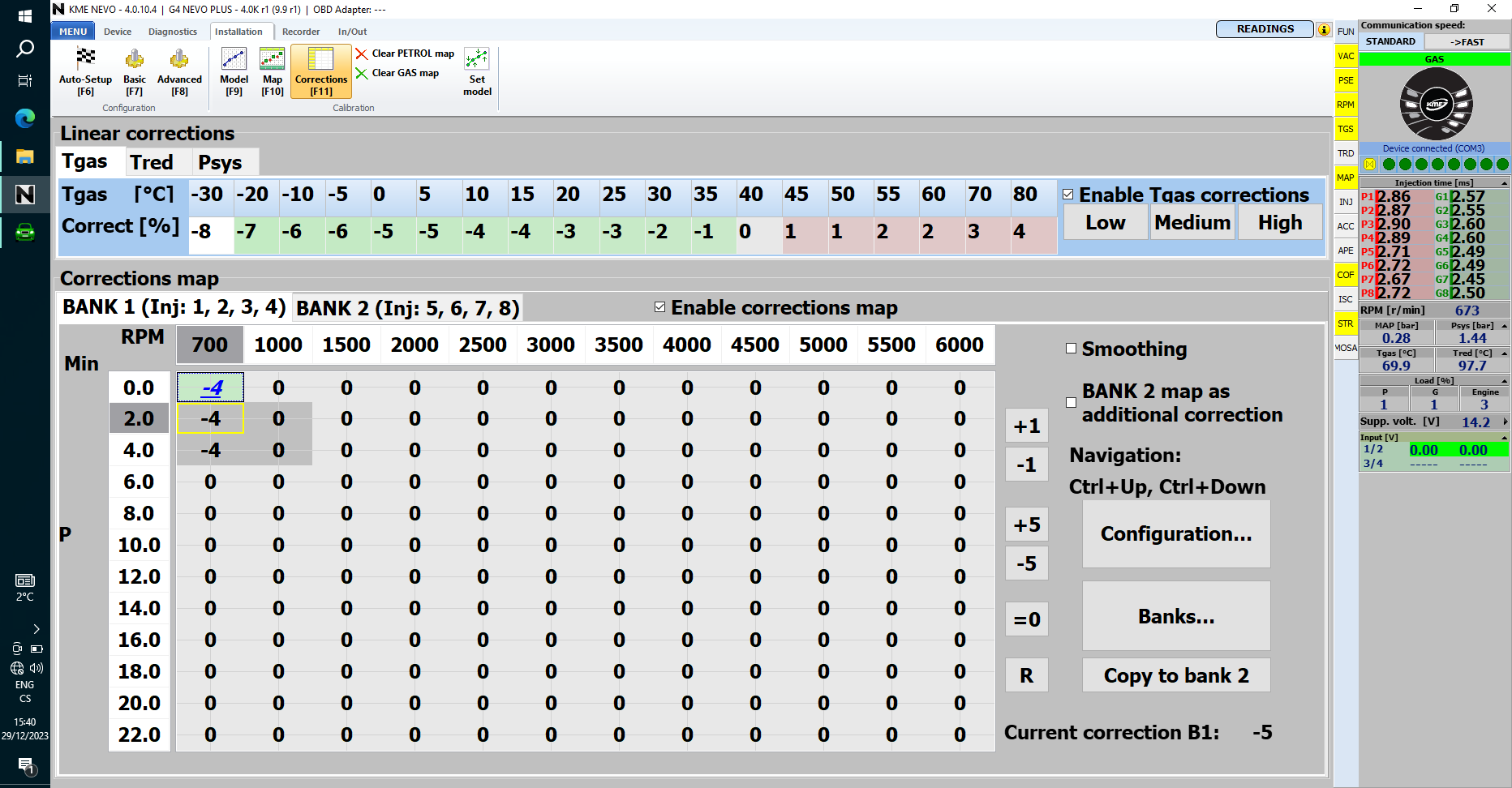The image size is (1512, 788).
Task: Click Clear GAS map green icon
Action: 362,73
